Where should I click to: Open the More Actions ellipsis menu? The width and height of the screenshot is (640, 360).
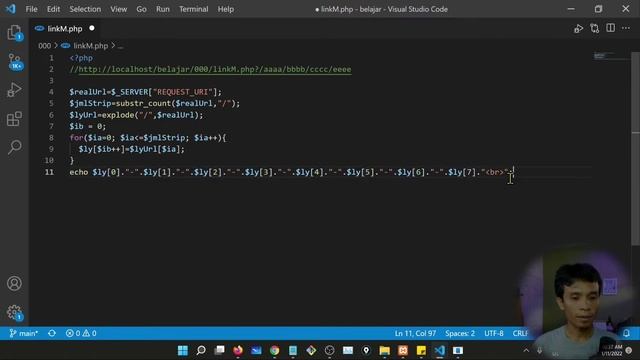(626, 28)
